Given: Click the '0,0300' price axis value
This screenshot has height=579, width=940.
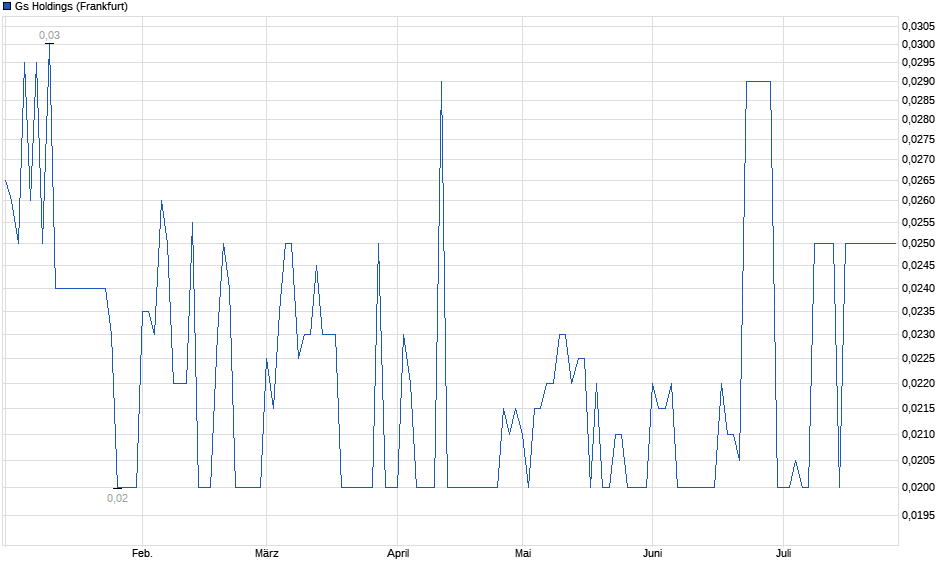Looking at the screenshot, I should coord(918,44).
